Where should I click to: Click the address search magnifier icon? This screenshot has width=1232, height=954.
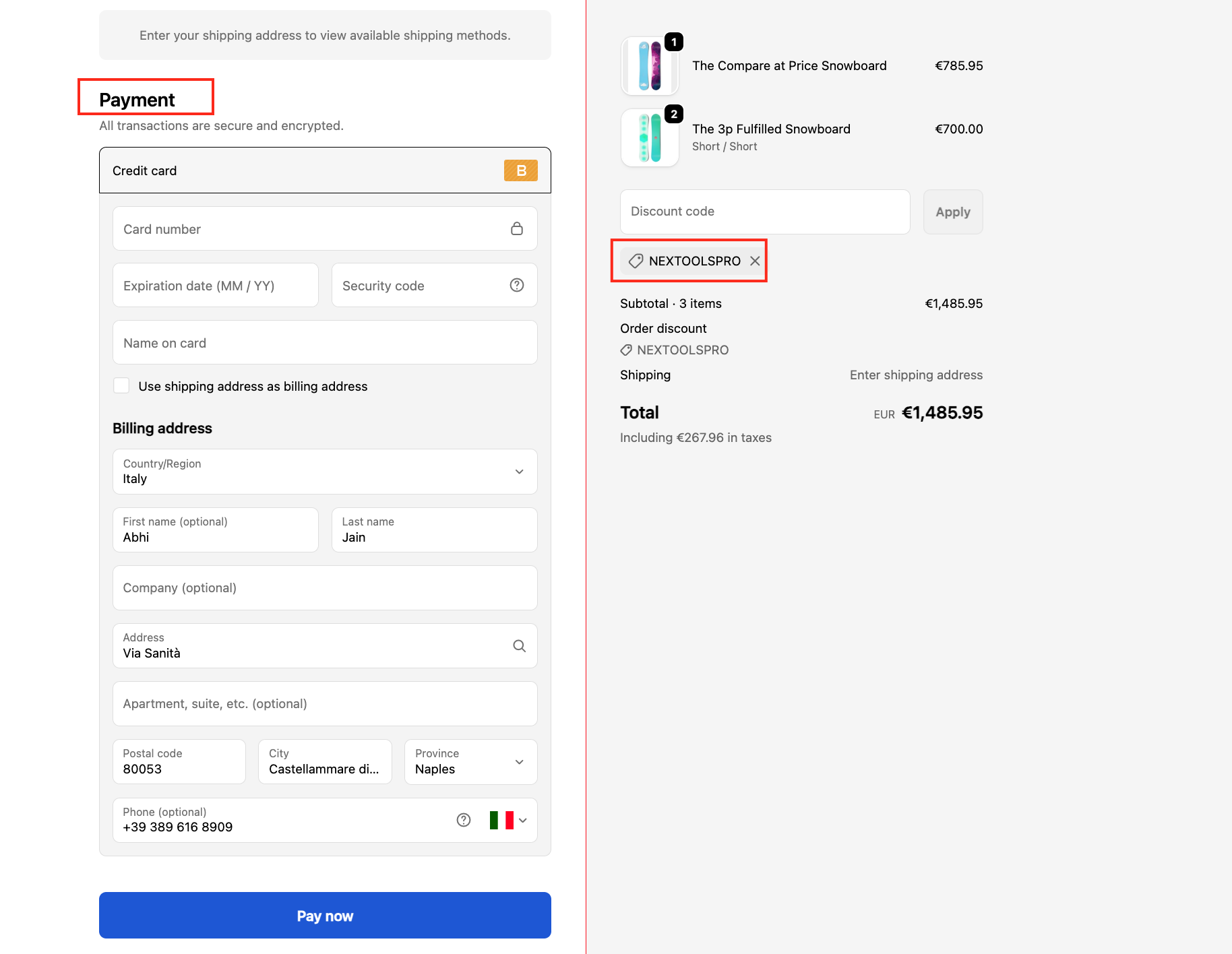[519, 646]
